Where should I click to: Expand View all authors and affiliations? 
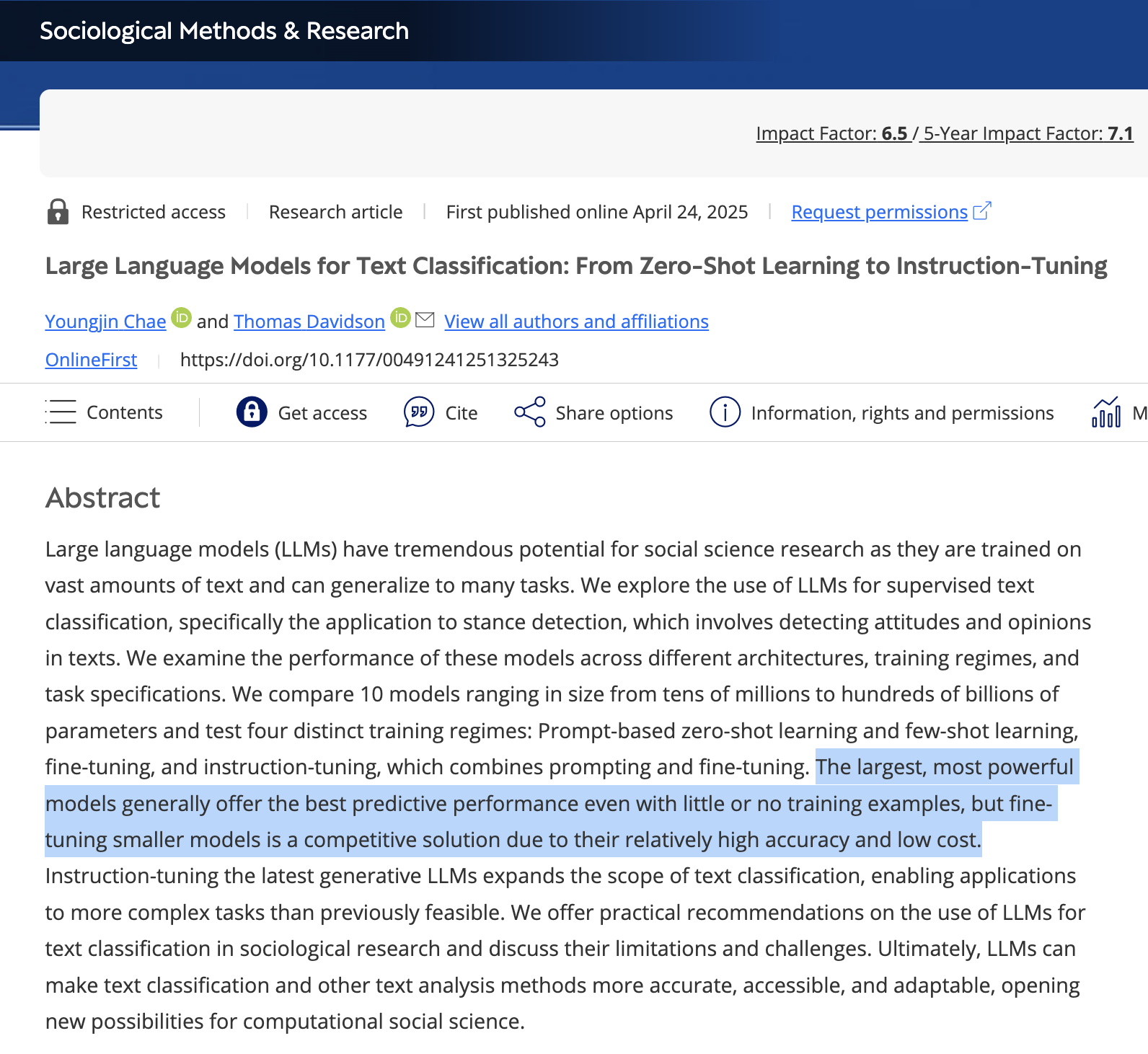576,322
